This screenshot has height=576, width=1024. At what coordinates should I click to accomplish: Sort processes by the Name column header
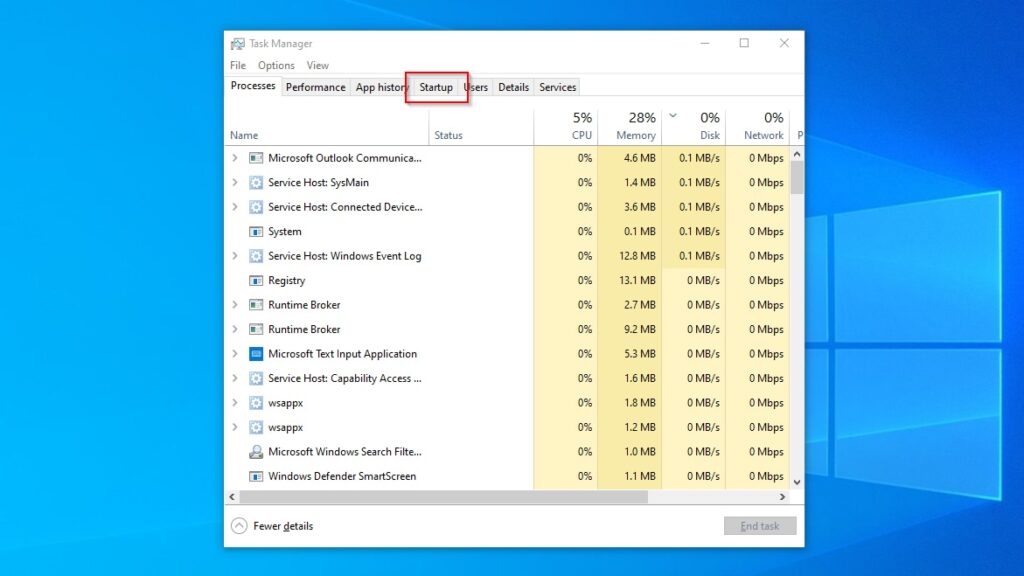243,135
